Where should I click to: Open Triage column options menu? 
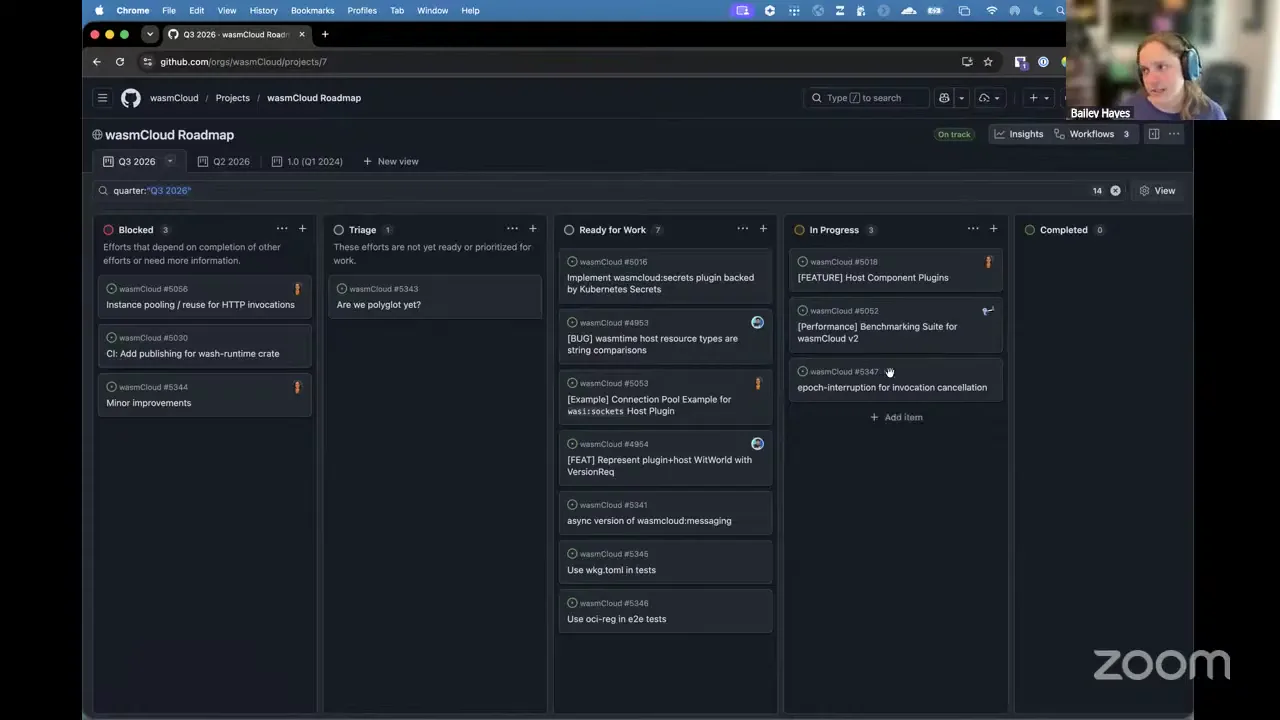coord(512,229)
